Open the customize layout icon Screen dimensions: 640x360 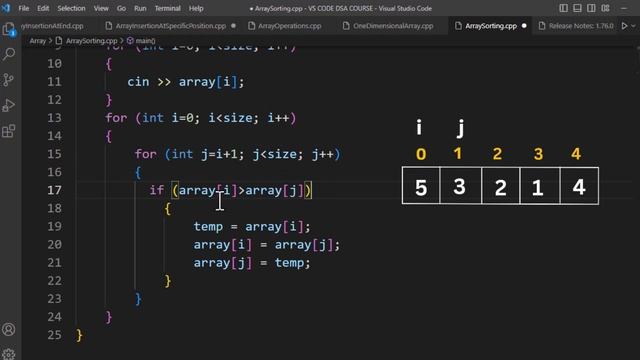tap(605, 8)
